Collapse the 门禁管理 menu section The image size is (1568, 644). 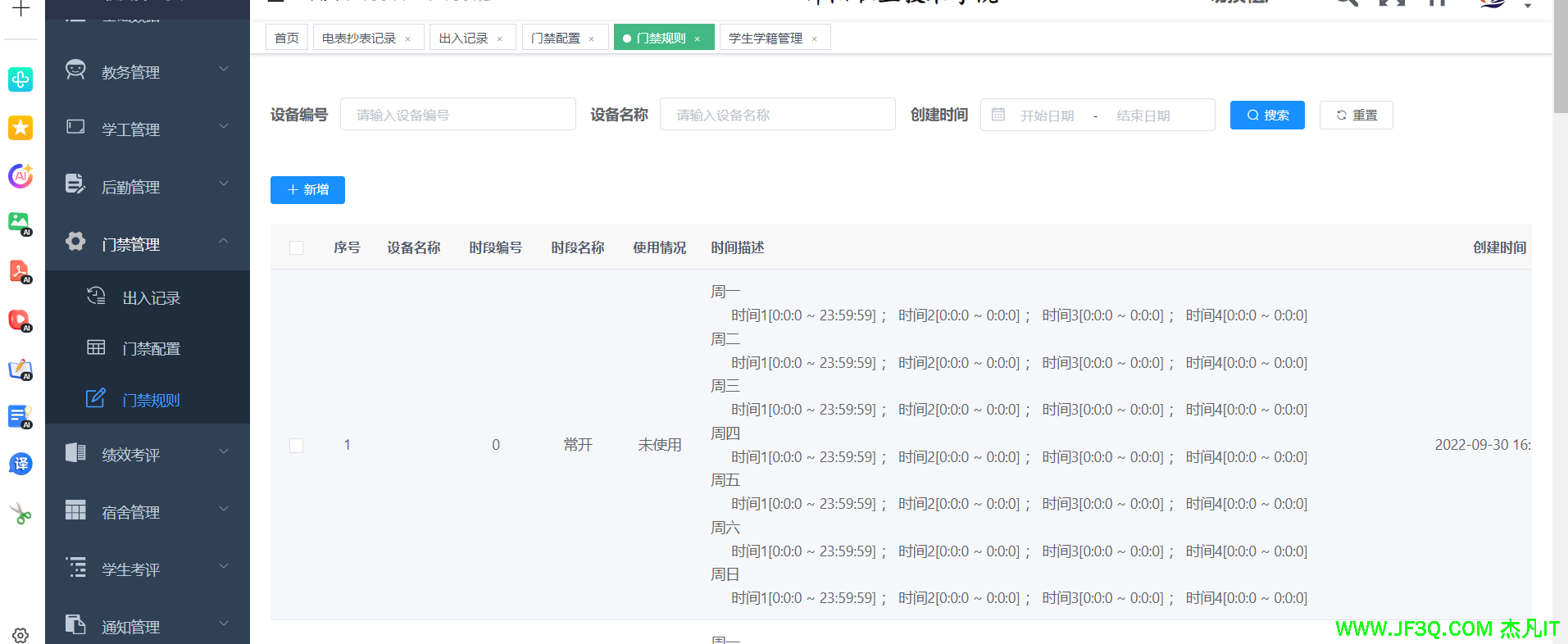[x=223, y=241]
